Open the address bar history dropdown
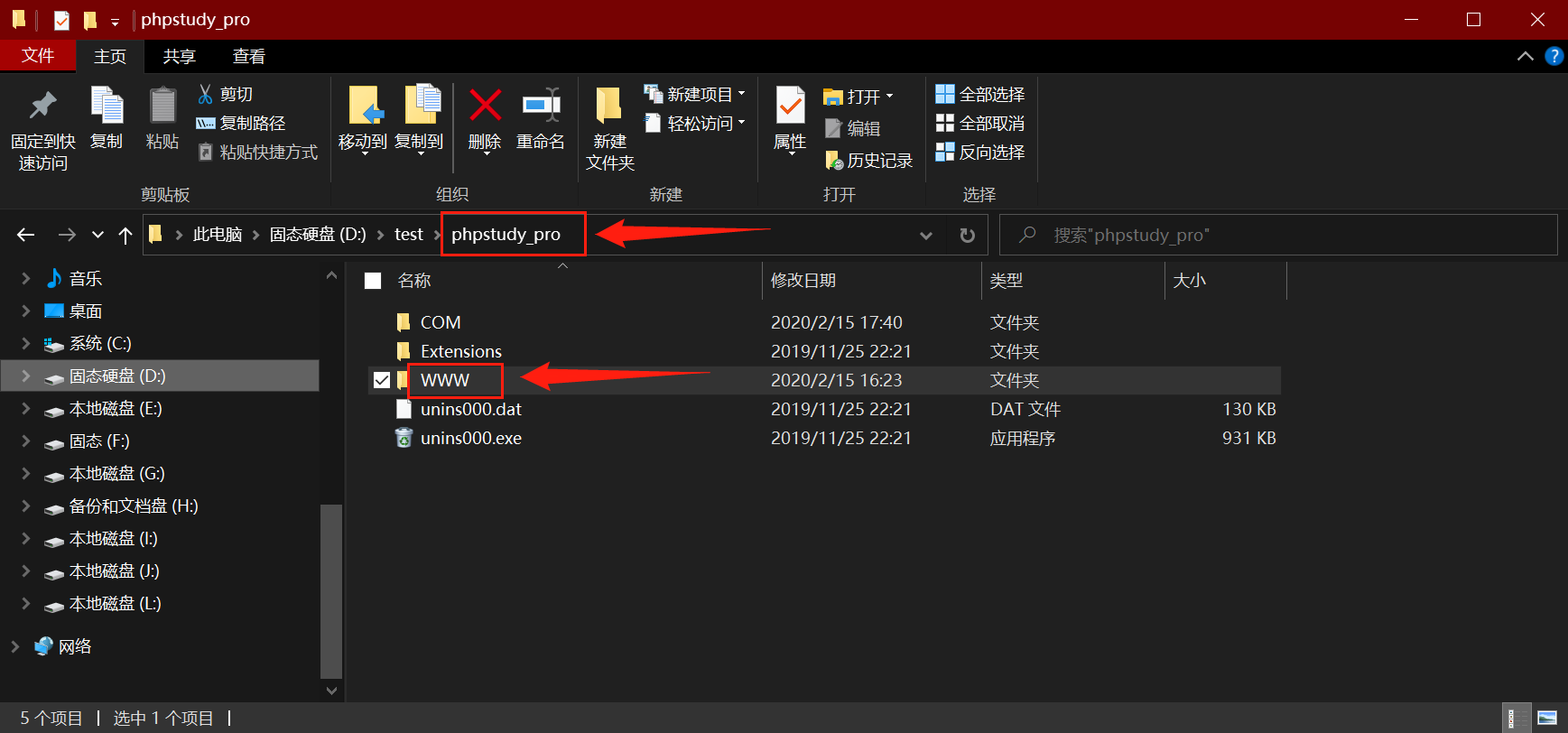 pos(926,236)
